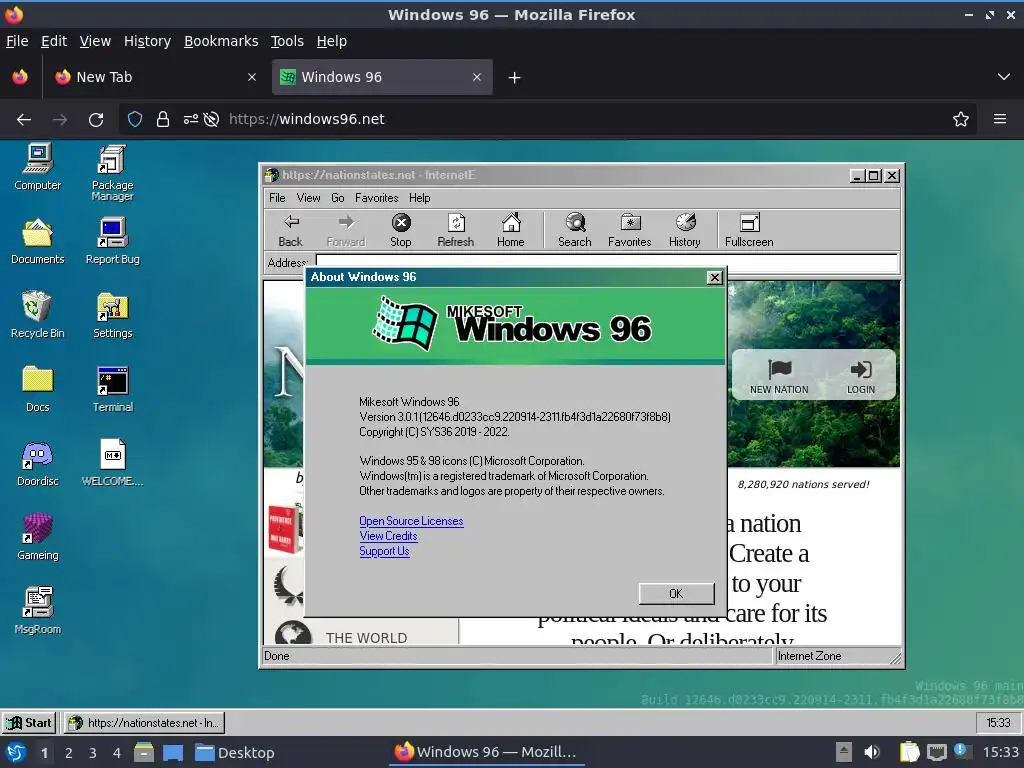Open the Windows 96 Start menu
The width and height of the screenshot is (1024, 768).
[29, 723]
